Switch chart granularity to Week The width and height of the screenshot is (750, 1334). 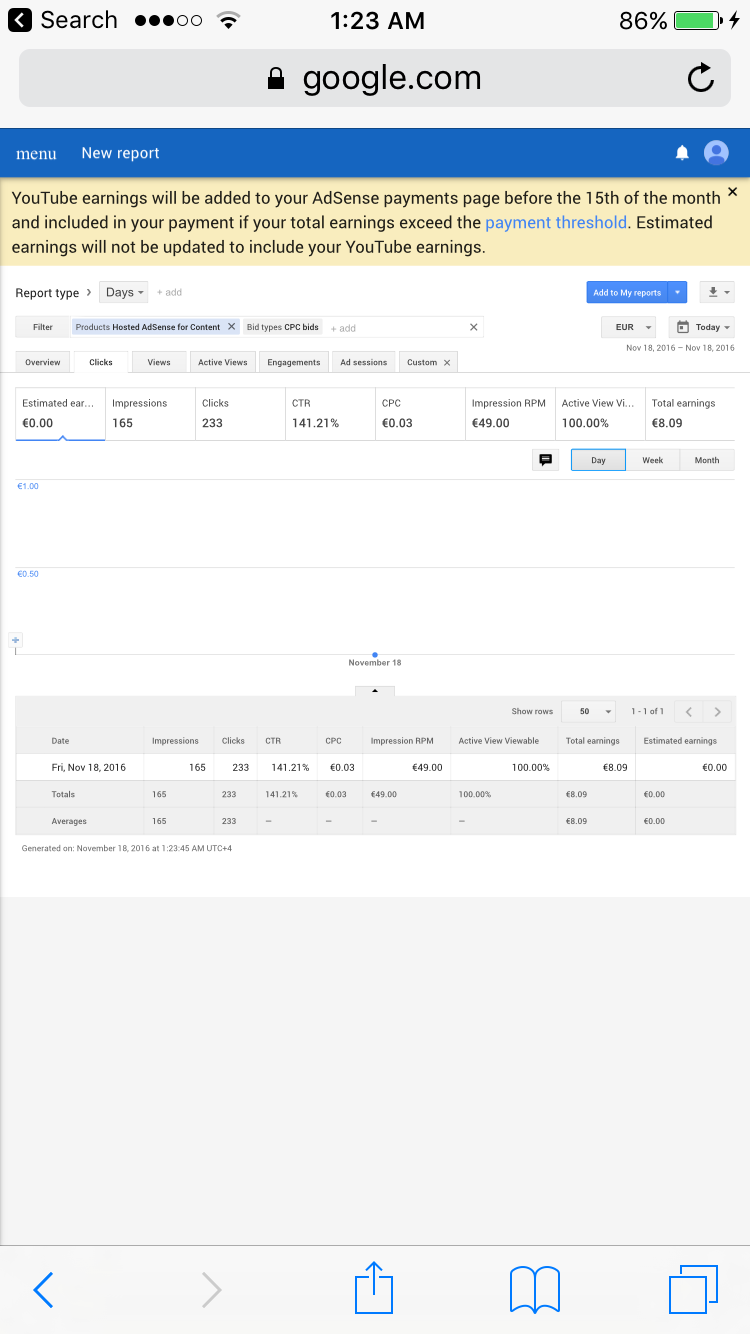[652, 460]
